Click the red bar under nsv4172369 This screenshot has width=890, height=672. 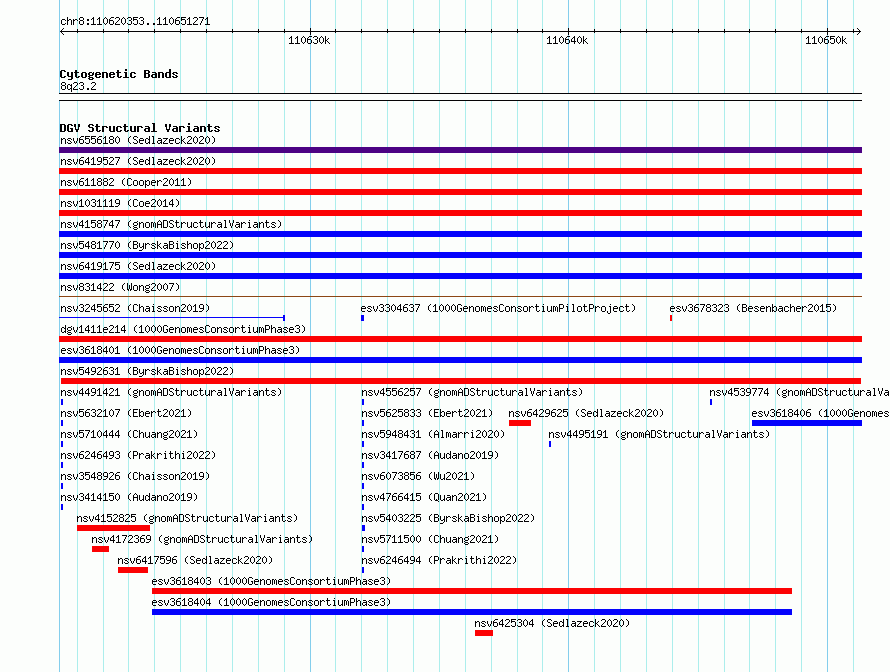click(x=100, y=549)
